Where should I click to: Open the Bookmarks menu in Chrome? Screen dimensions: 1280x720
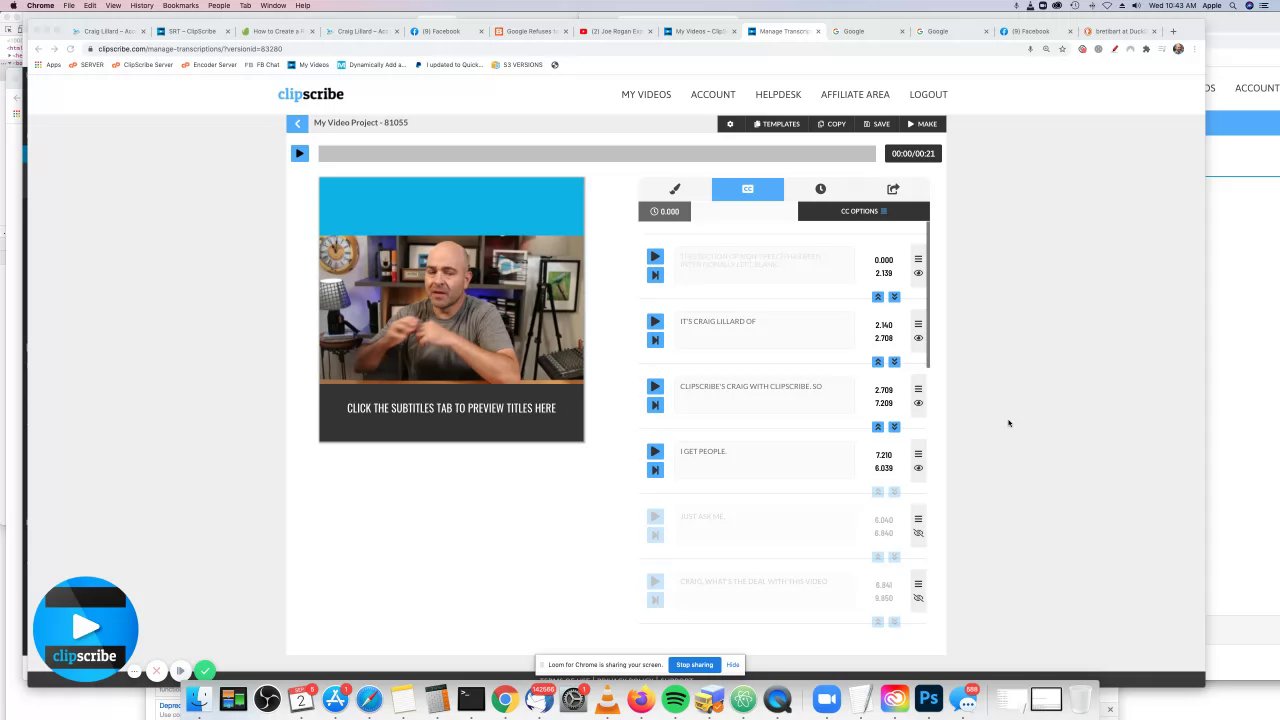click(181, 5)
